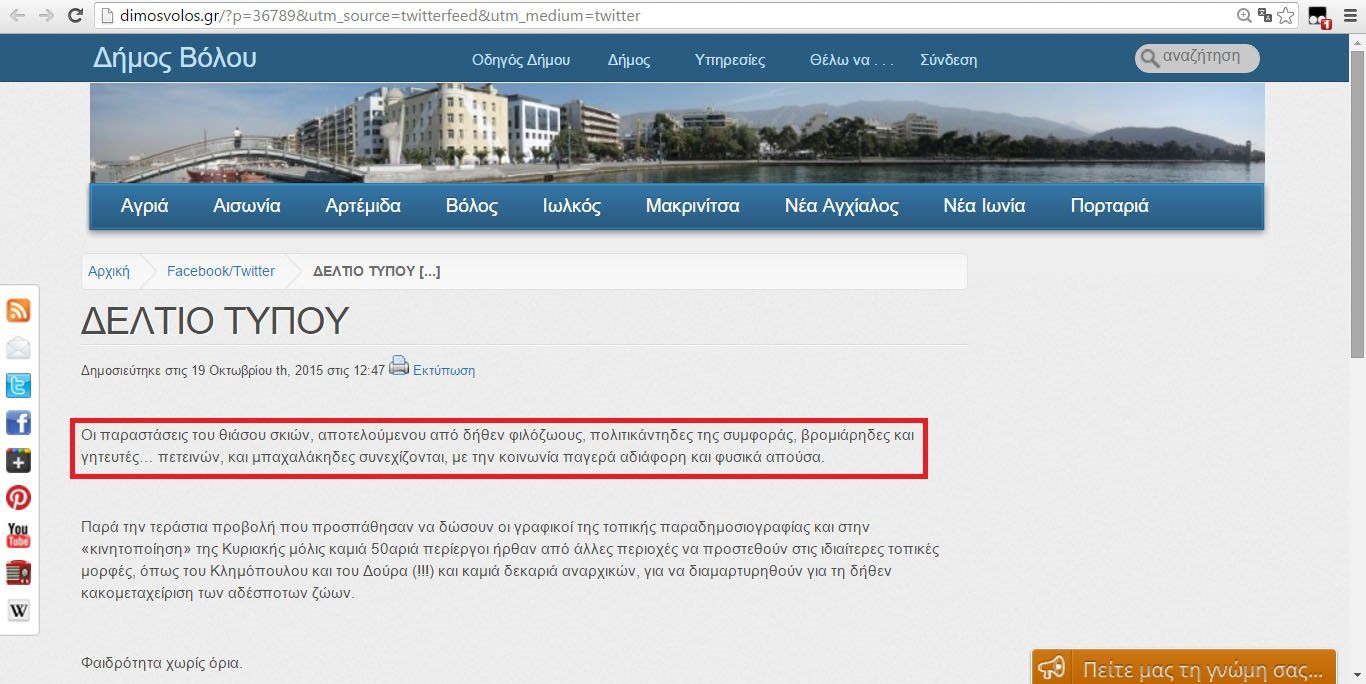Open the Wikipedia W icon in the sidebar
Image resolution: width=1366 pixels, height=684 pixels.
pos(18,610)
